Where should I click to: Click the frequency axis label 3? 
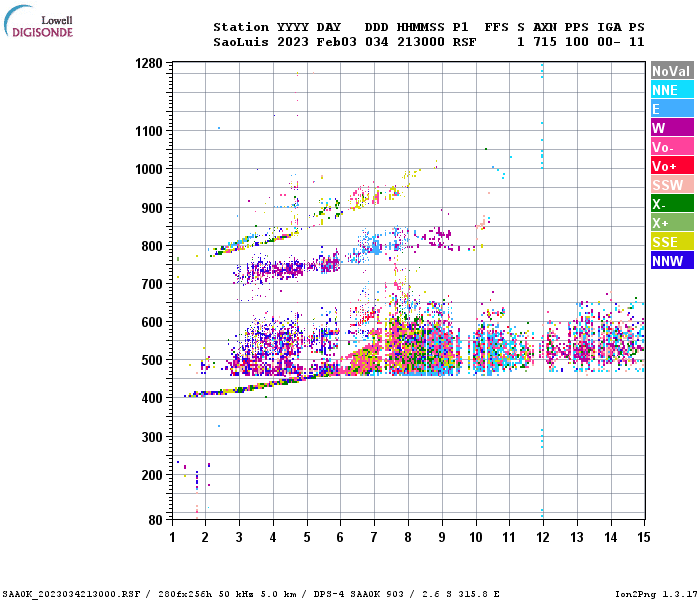(239, 537)
